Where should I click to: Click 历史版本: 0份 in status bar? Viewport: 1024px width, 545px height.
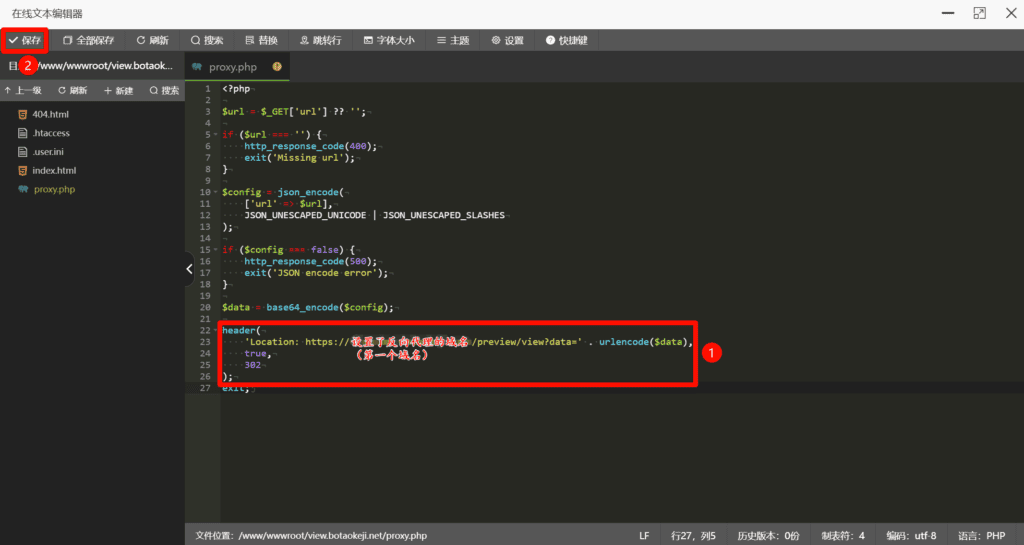click(769, 536)
